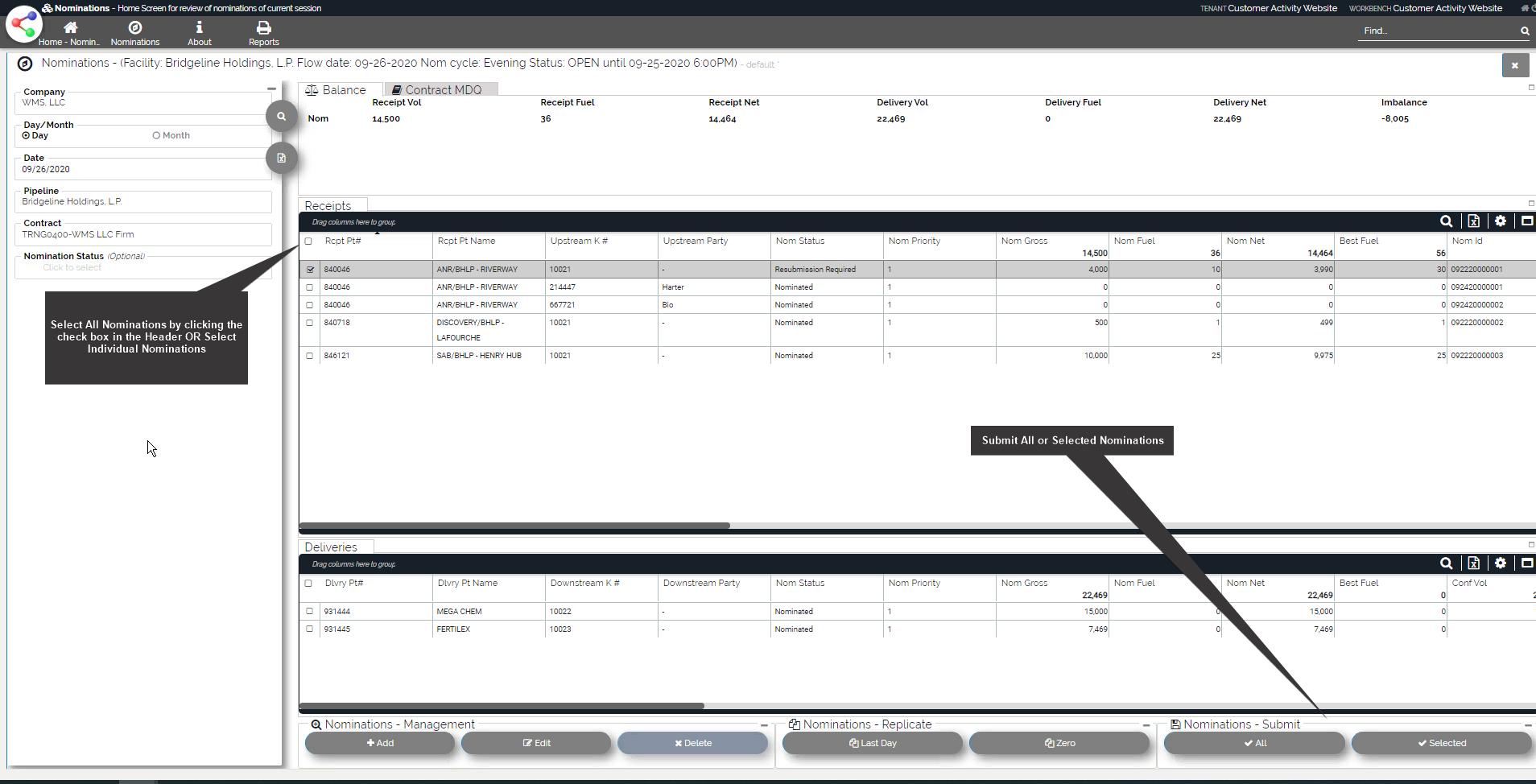Collapse the Nominations - Management panel
Viewport: 1536px width, 784px height.
pyautogui.click(x=764, y=725)
